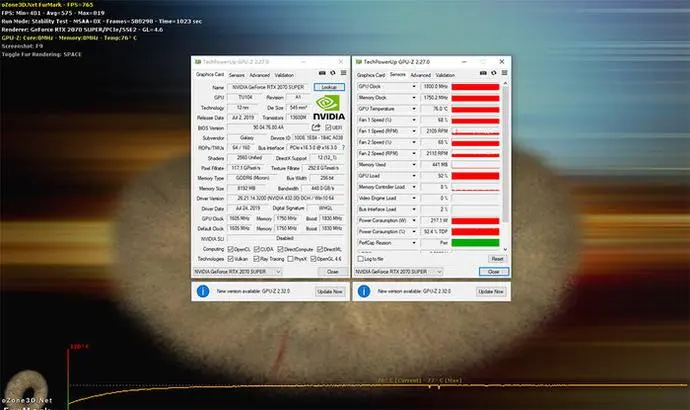
Task: Open the Fan 1 Speed (%) sensor dropdown
Action: point(414,120)
